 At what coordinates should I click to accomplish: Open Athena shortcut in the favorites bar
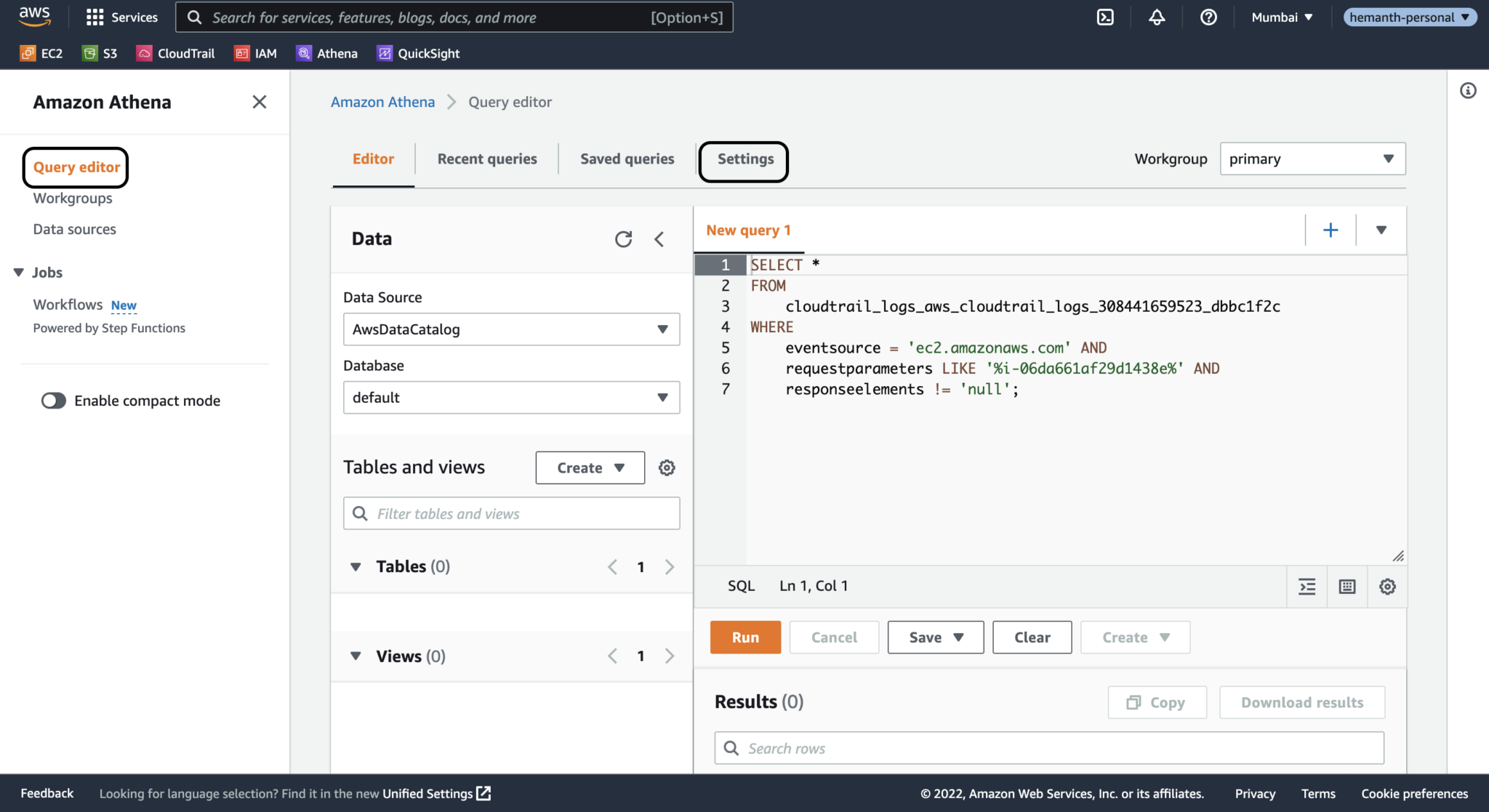click(326, 52)
